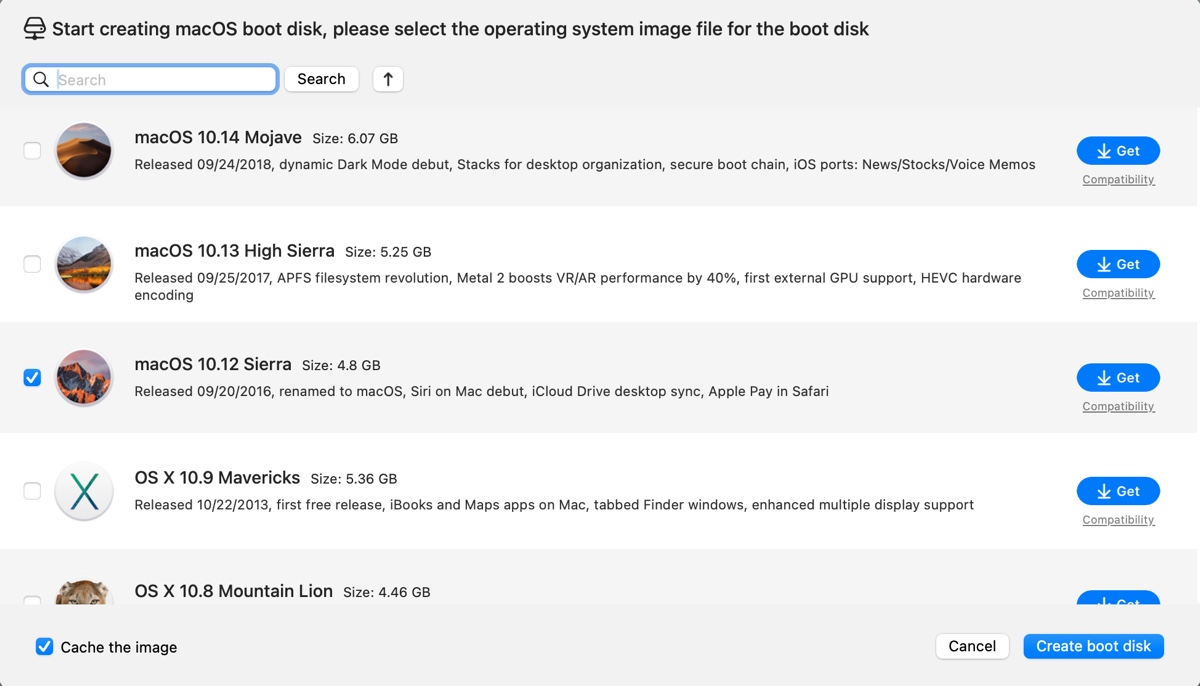
Task: Cancel the boot disk creation dialog
Action: click(972, 646)
